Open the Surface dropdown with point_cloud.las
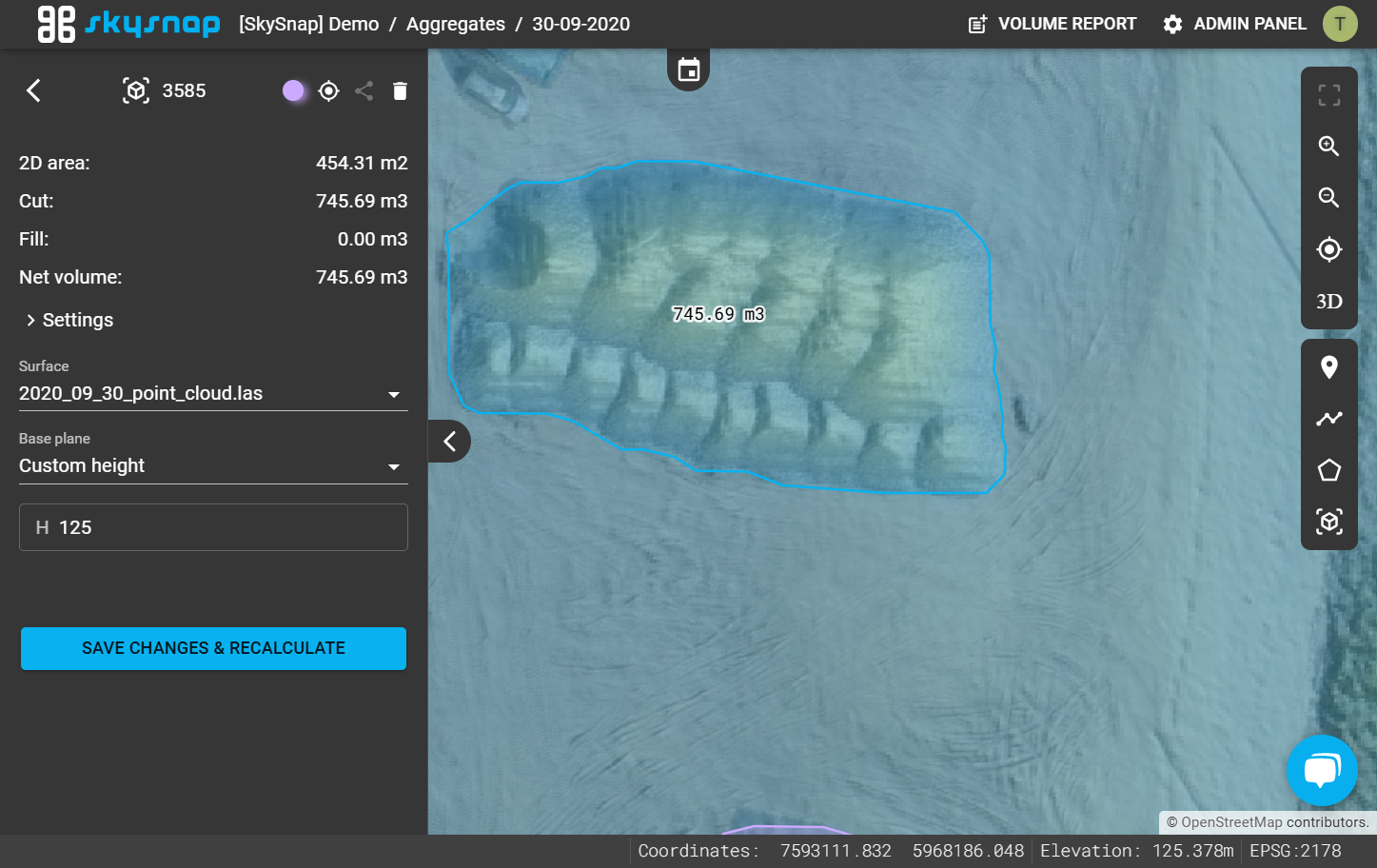This screenshot has width=1377, height=868. pyautogui.click(x=213, y=394)
